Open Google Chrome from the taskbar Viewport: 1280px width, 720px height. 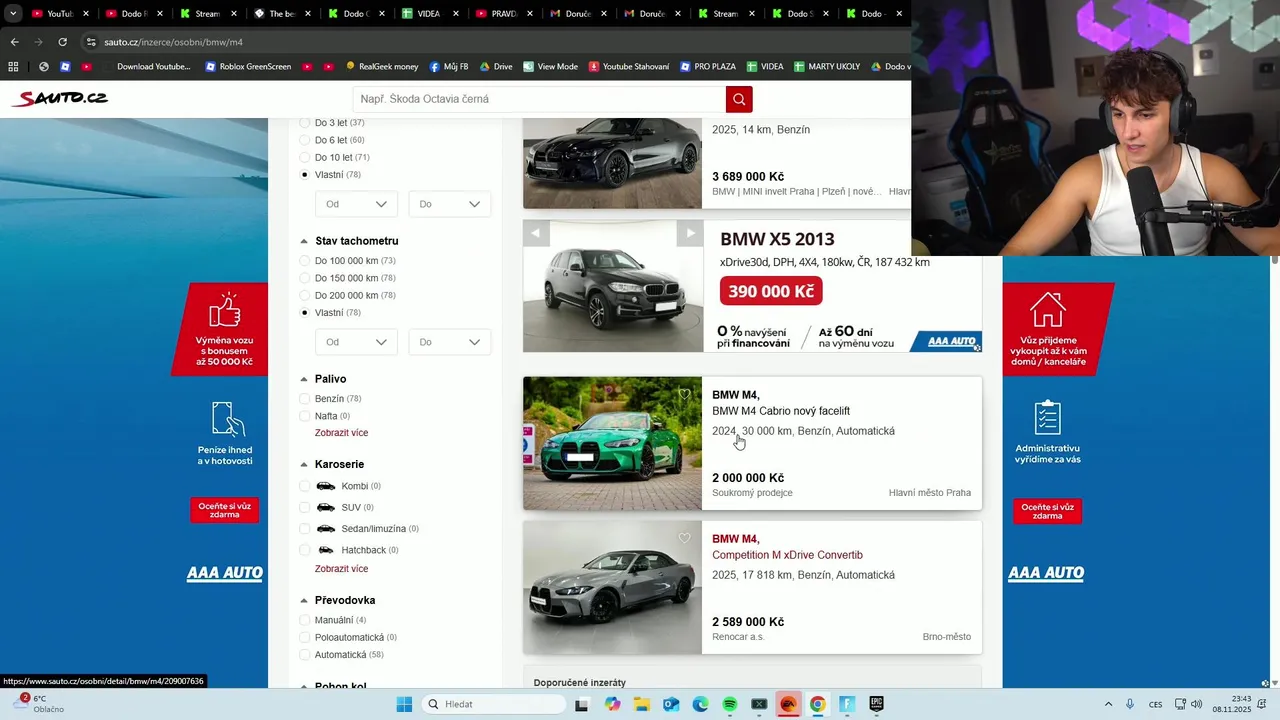click(x=818, y=704)
